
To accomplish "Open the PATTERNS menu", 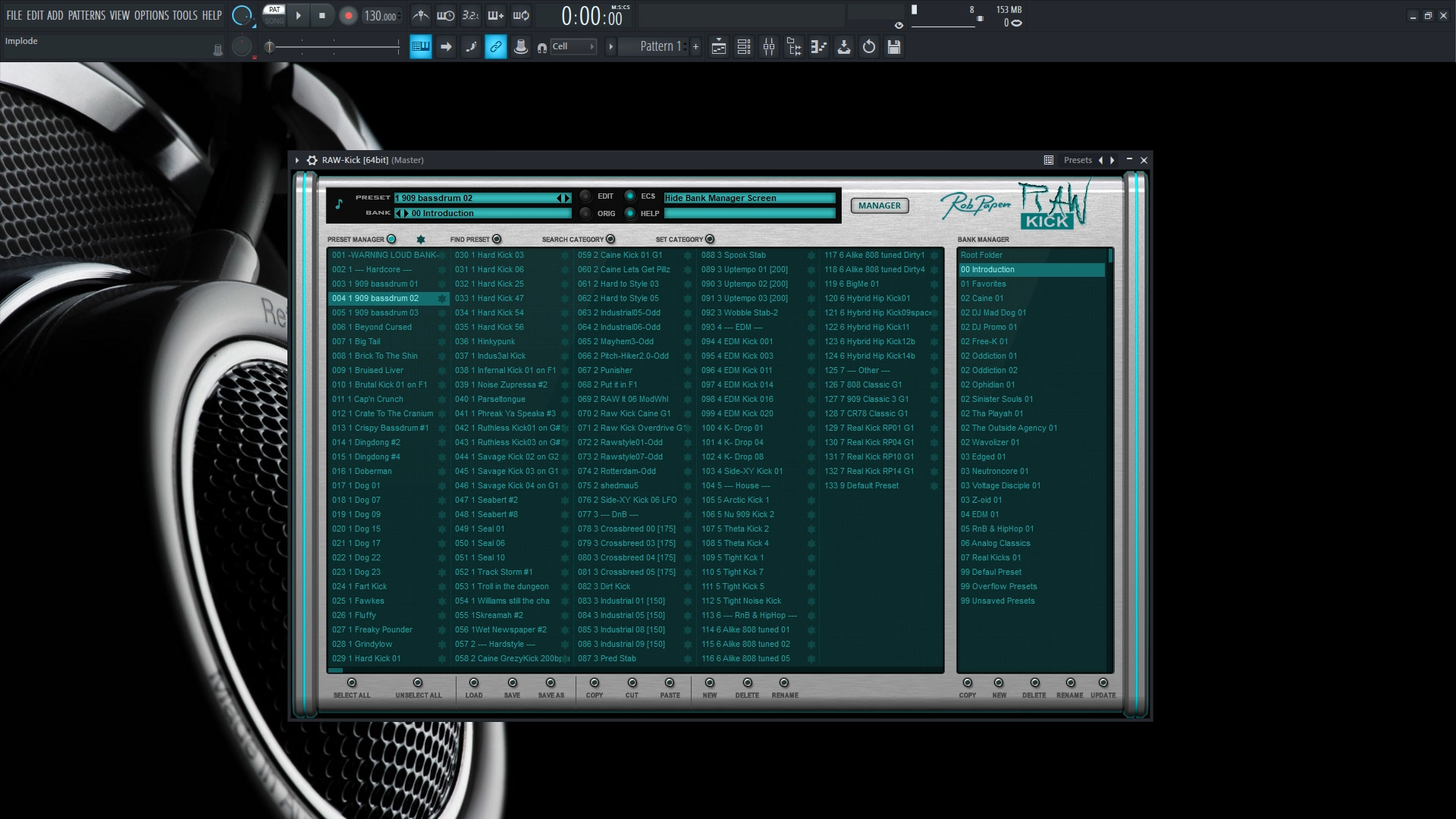I will point(86,15).
